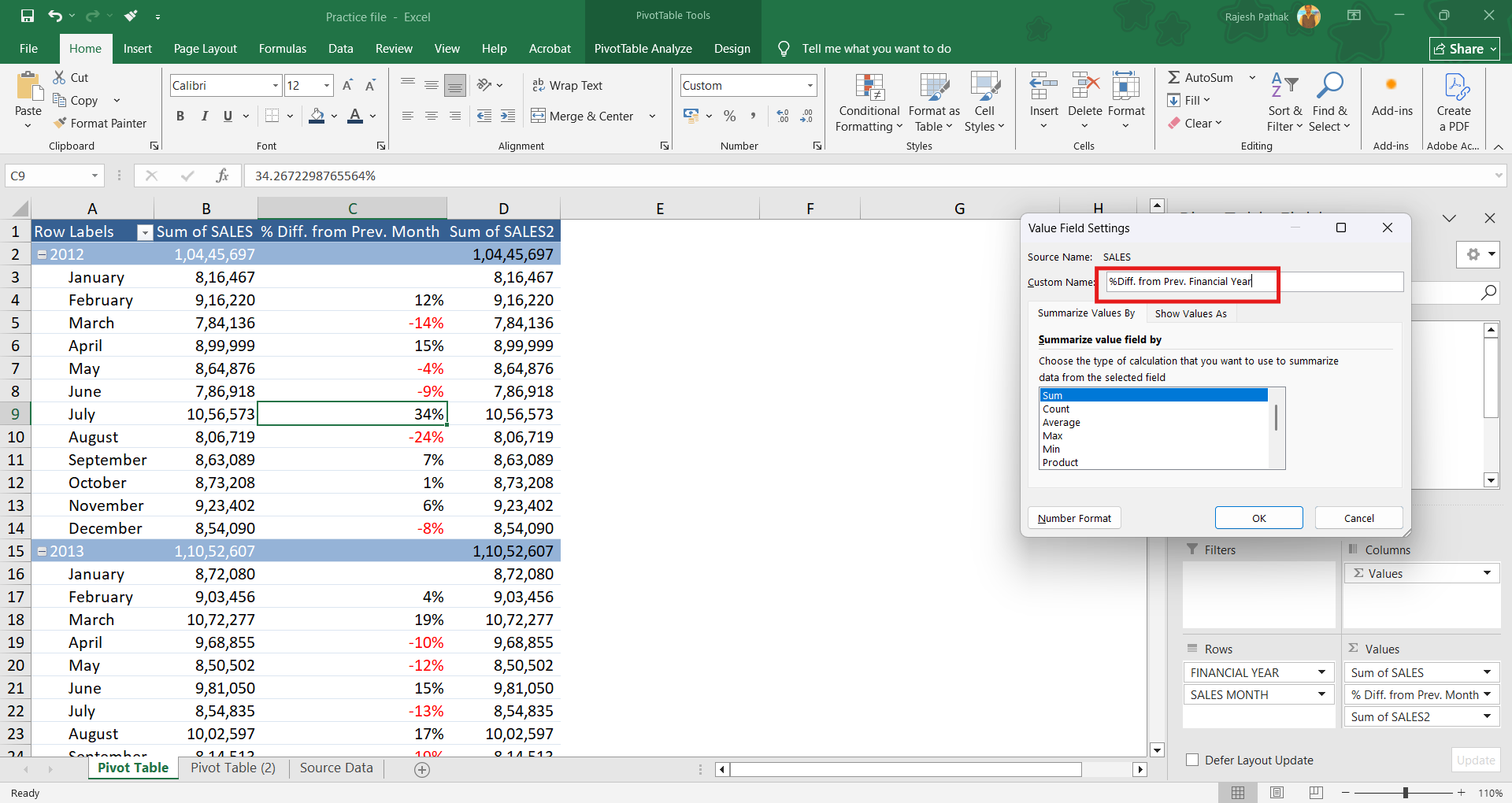Click the AutoSum sigma icon

coord(1173,77)
